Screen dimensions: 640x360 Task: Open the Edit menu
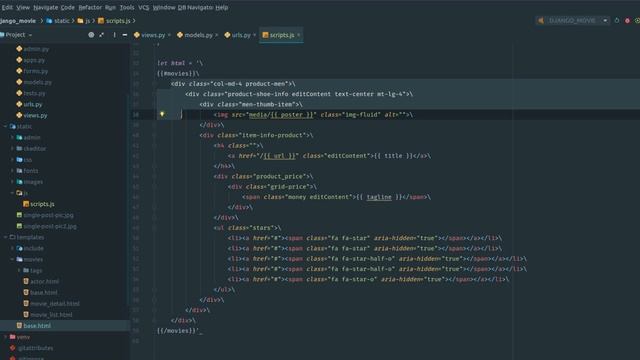pos(7,7)
